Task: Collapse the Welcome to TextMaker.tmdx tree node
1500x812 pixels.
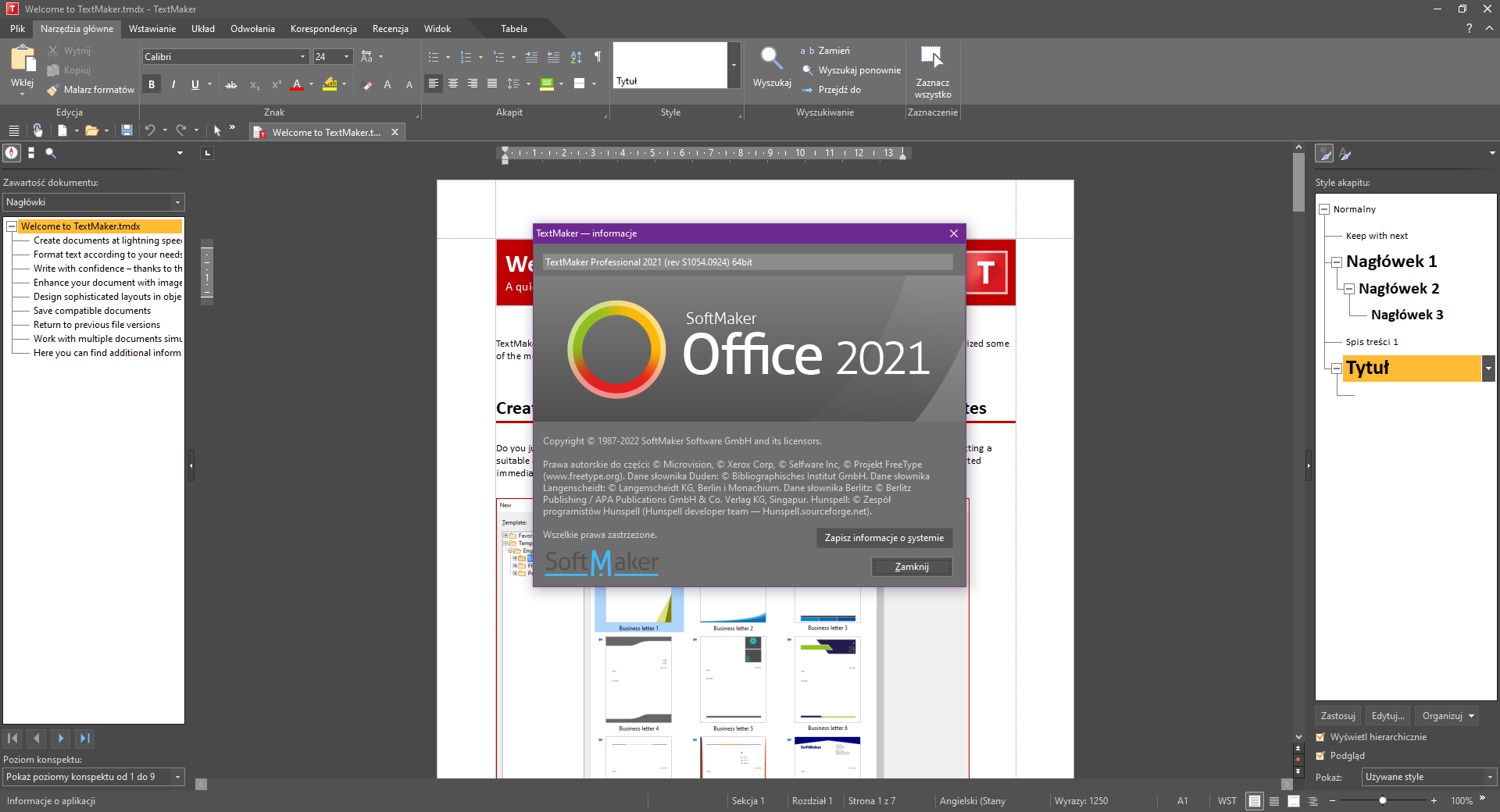Action: point(12,226)
